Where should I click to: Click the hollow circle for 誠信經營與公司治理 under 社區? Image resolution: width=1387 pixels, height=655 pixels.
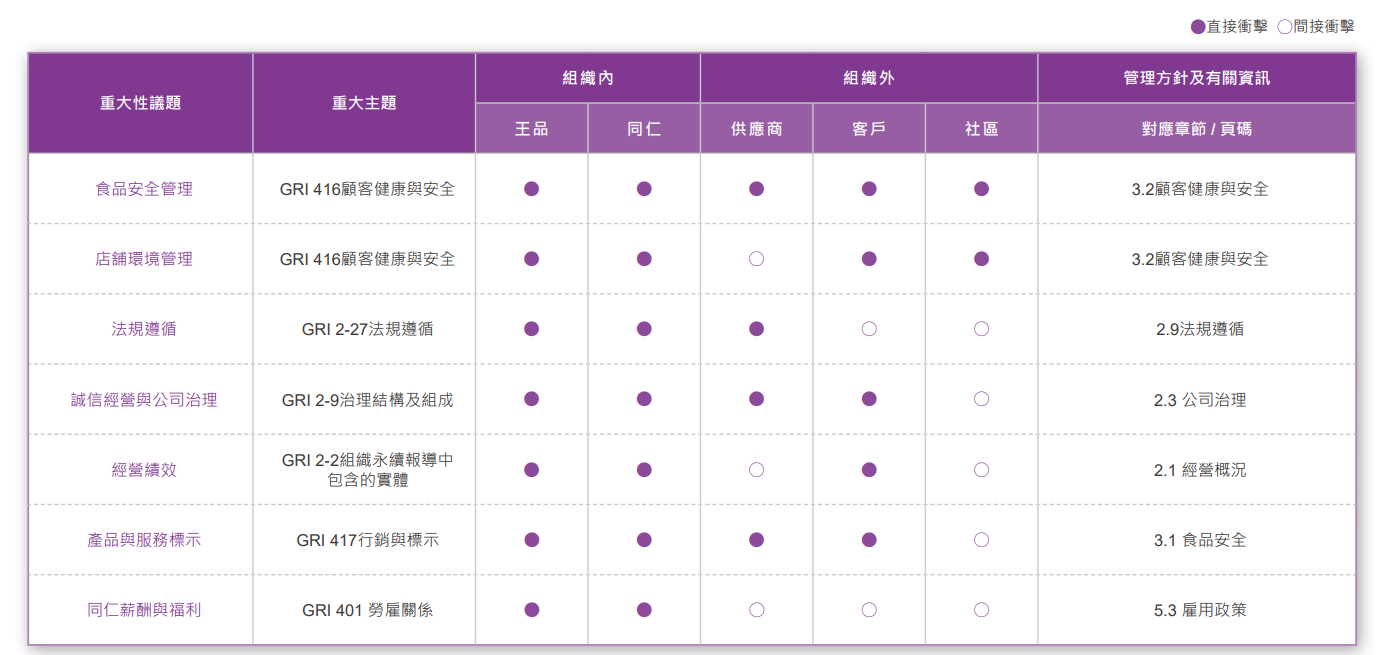click(x=981, y=399)
